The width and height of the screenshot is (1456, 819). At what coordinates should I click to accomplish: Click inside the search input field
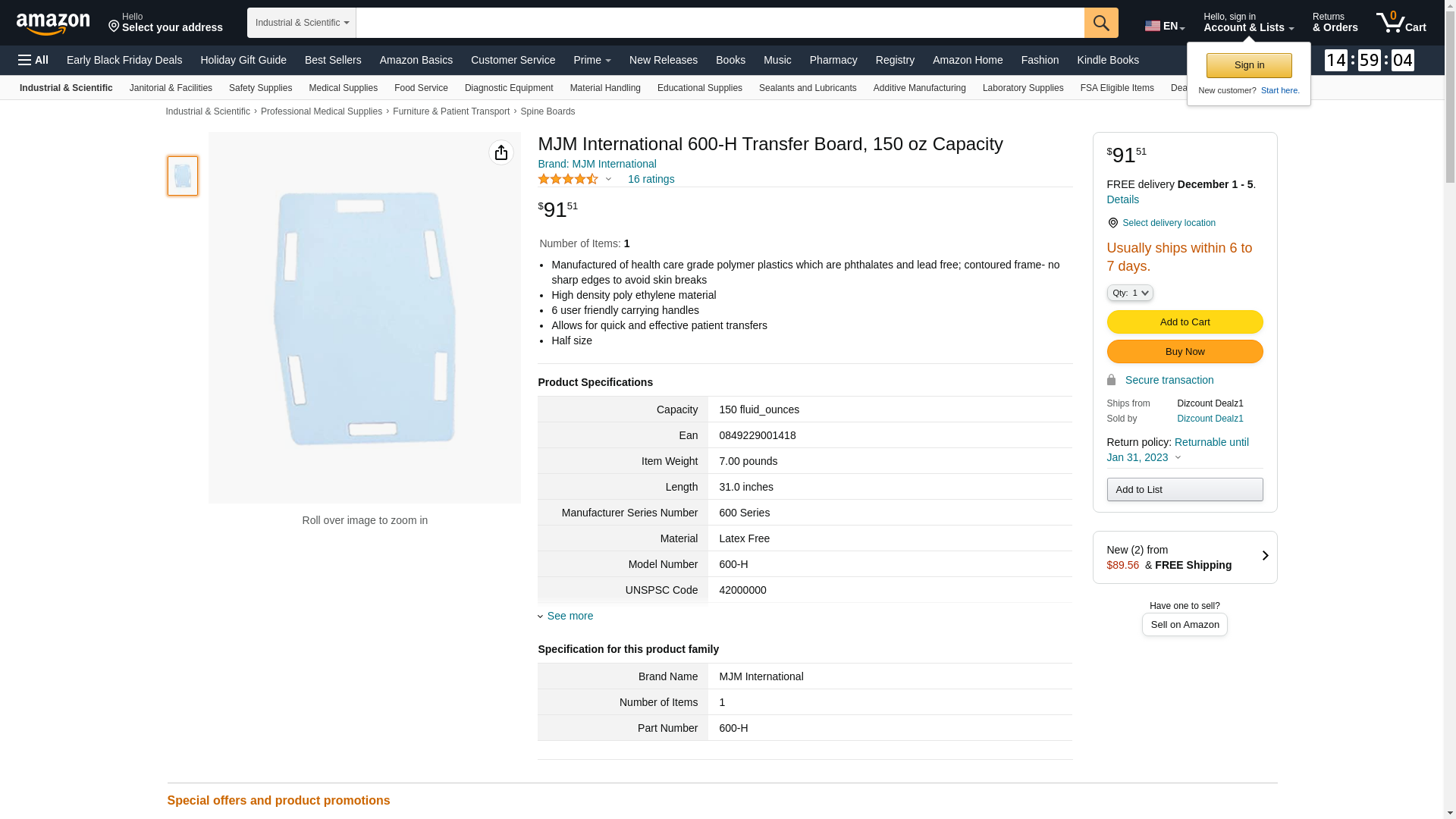(x=720, y=23)
